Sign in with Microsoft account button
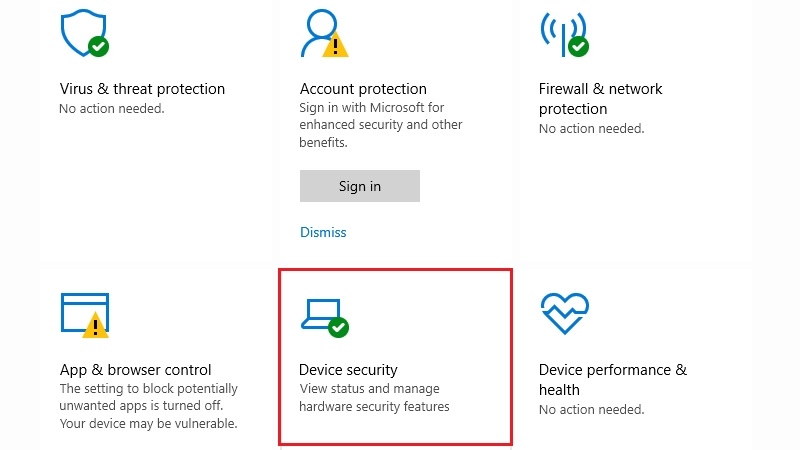 [x=360, y=186]
